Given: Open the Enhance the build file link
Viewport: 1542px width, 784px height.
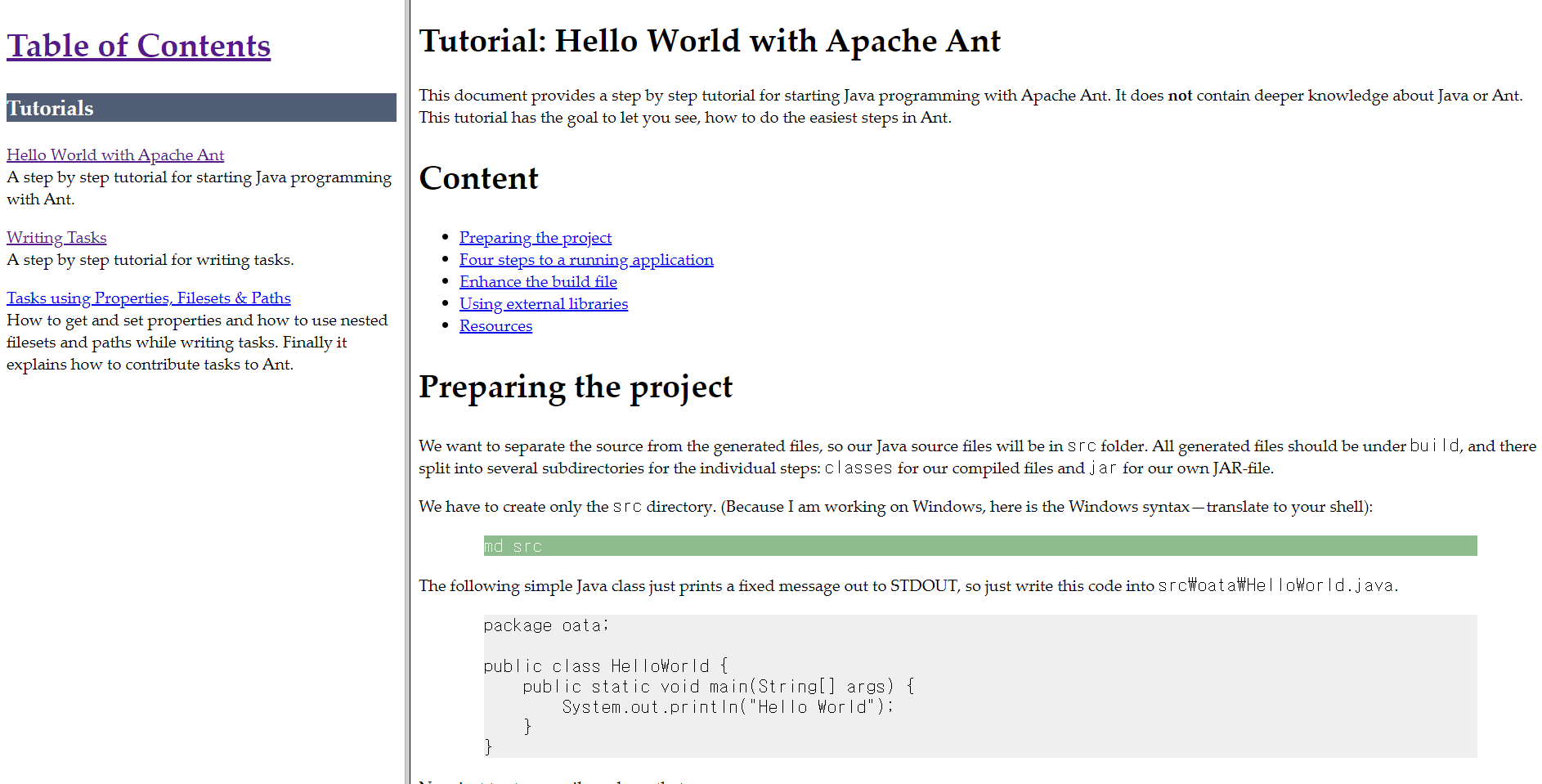Looking at the screenshot, I should click(x=538, y=281).
